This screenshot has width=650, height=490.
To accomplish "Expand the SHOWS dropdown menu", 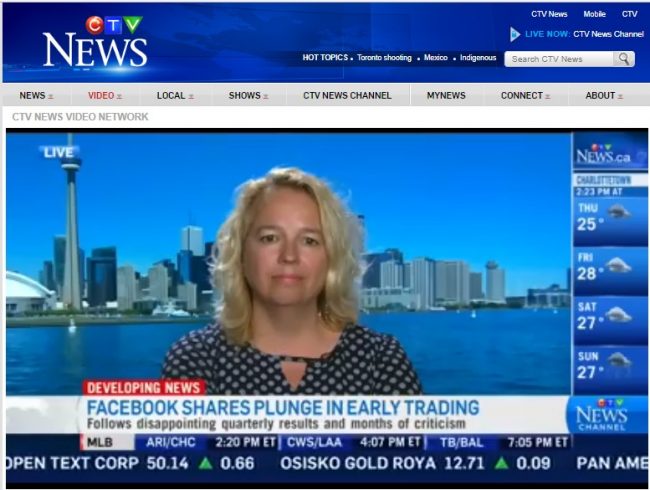I will coord(249,96).
